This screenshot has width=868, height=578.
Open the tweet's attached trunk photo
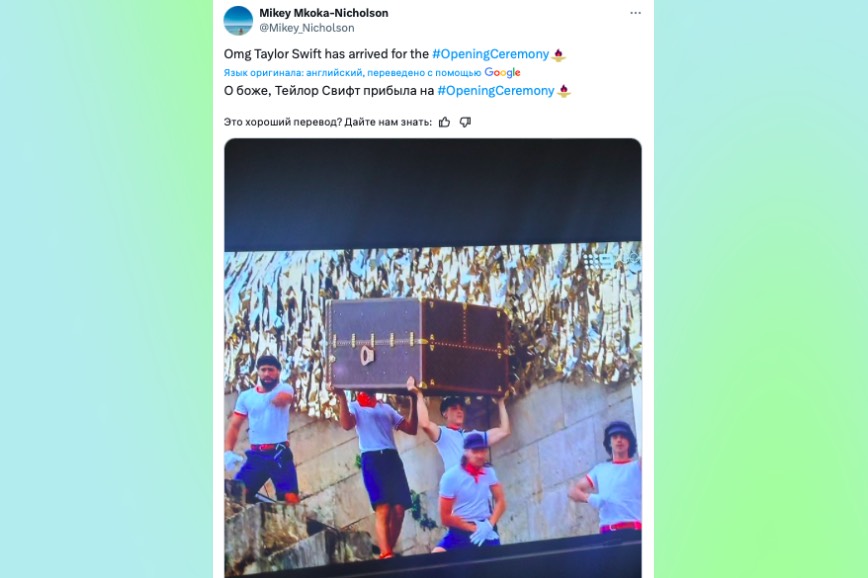(433, 358)
